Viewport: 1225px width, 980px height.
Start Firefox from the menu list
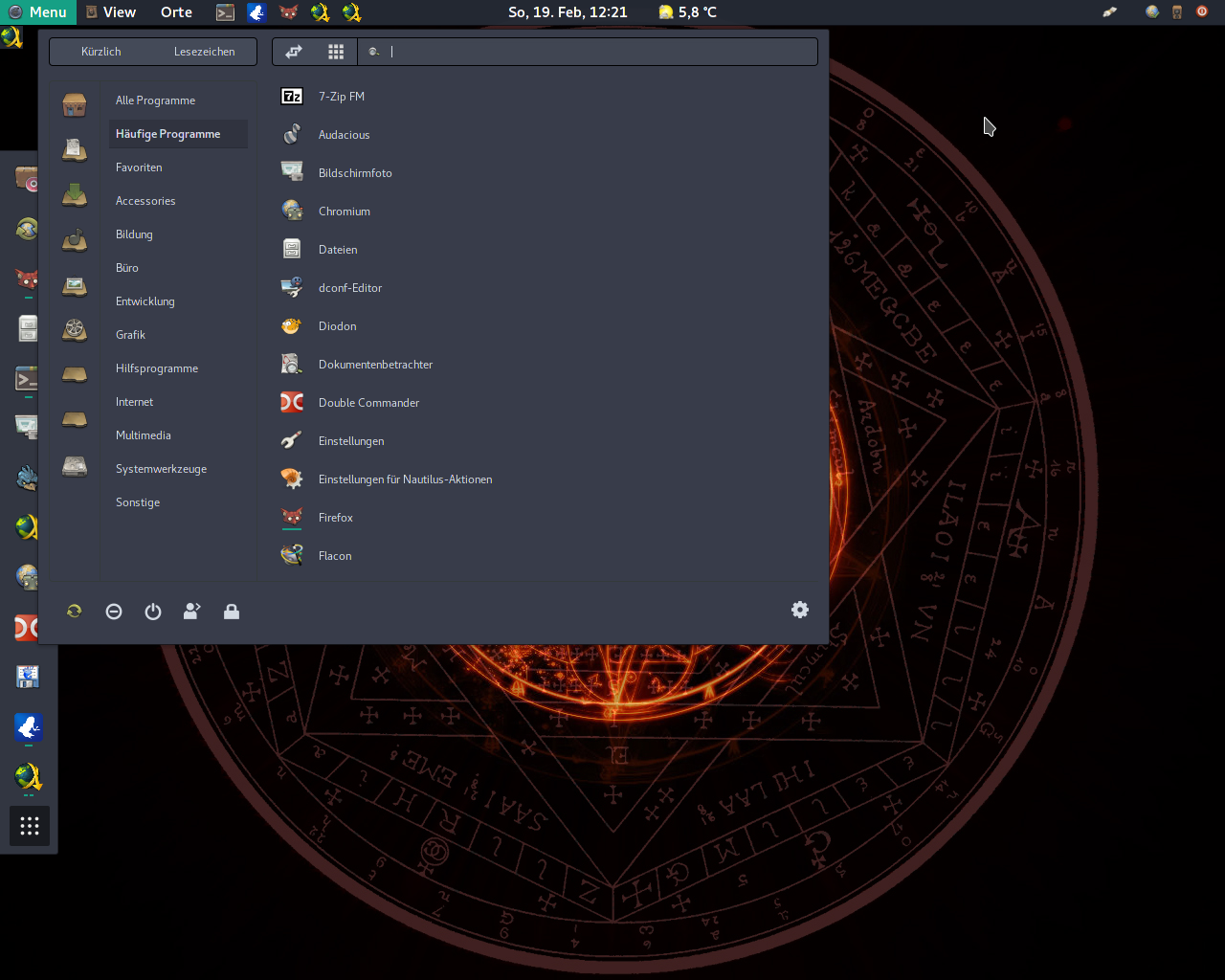coord(335,518)
